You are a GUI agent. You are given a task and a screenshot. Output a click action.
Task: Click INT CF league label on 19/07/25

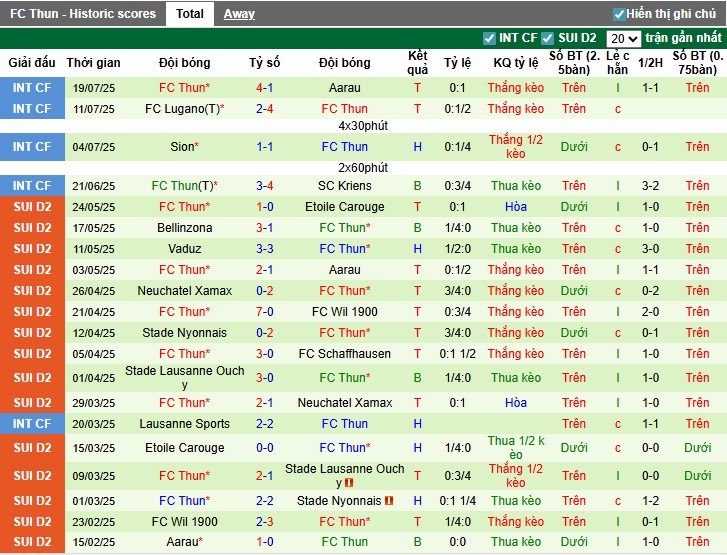[32, 88]
